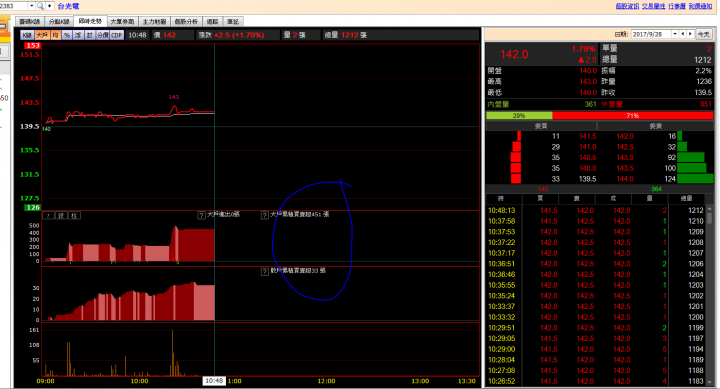This screenshot has width=720, height=389.
Task: Click the 10:29:51 trade row
Action: 596,328
